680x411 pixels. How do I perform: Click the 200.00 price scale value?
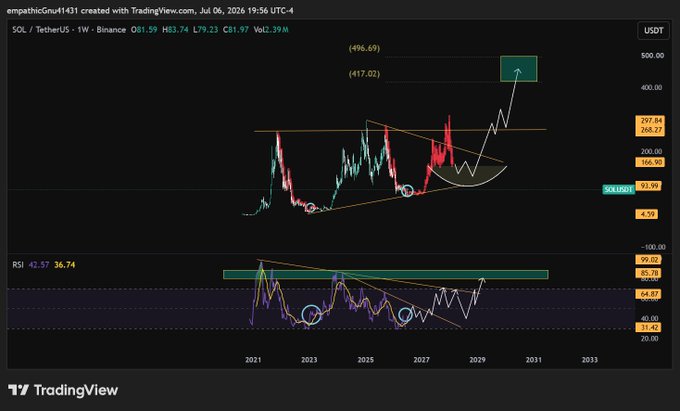[x=651, y=151]
